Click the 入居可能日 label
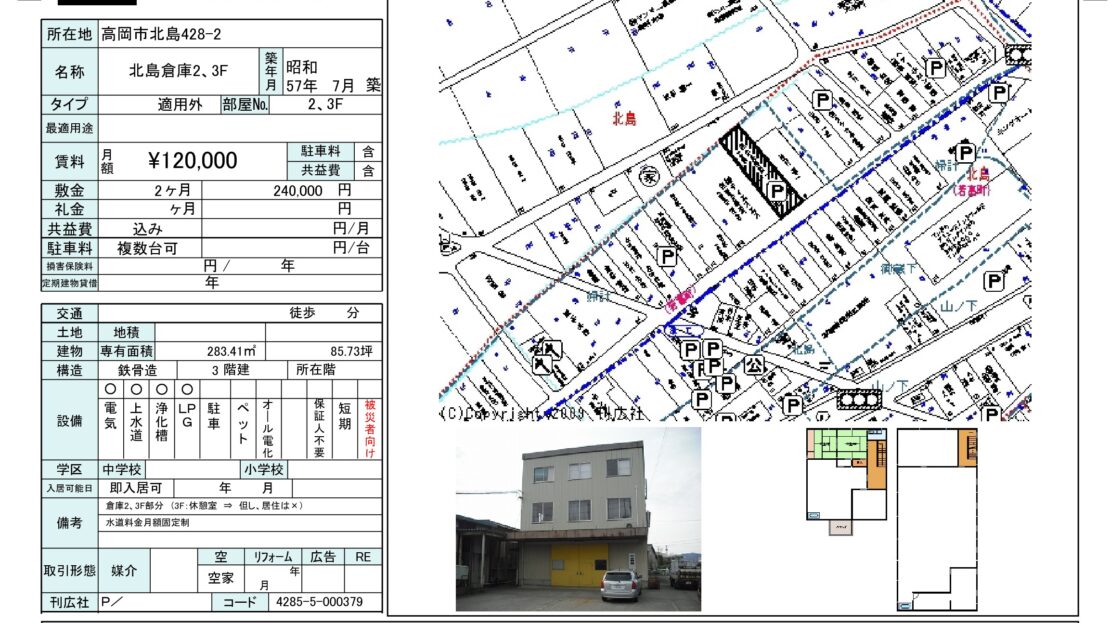 click(x=69, y=488)
